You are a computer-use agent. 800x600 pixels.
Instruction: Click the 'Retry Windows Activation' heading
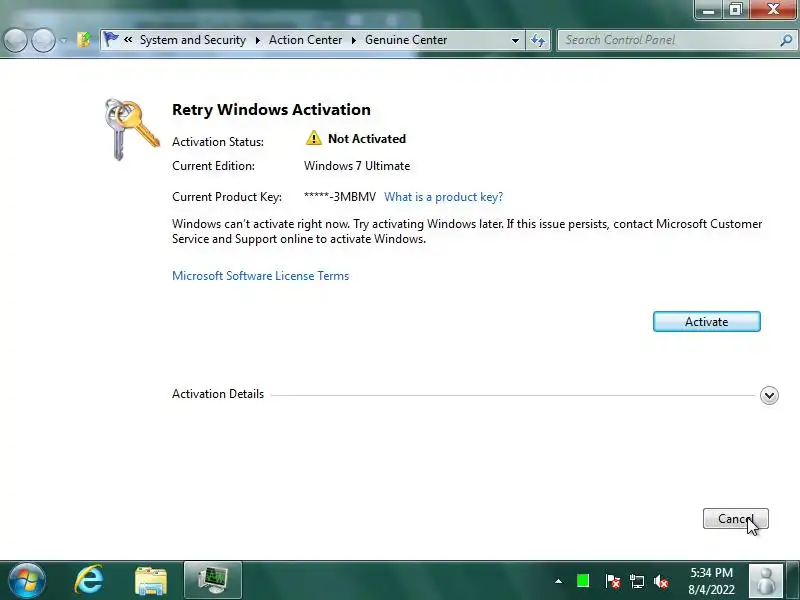[x=271, y=110]
